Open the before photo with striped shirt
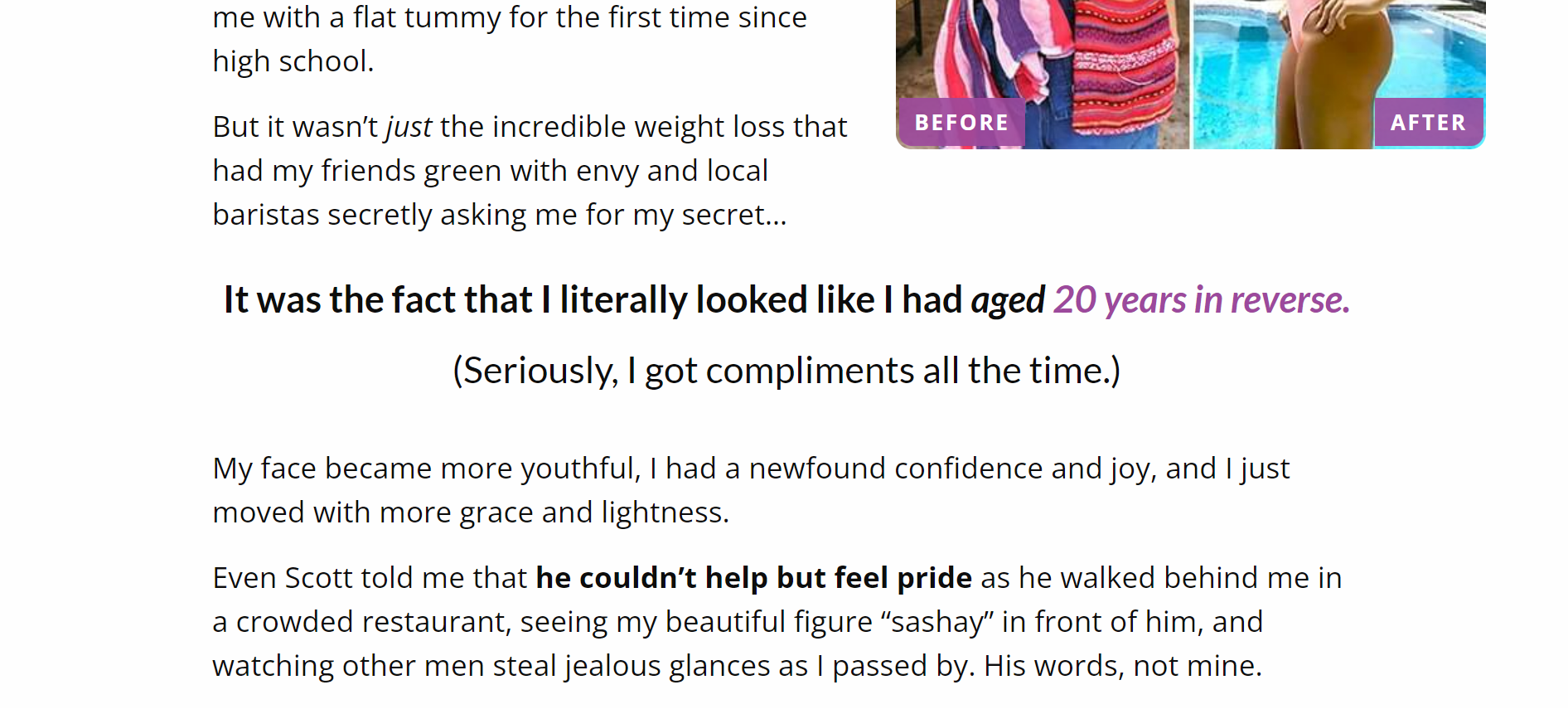This screenshot has height=714, width=1568. [x=1043, y=75]
